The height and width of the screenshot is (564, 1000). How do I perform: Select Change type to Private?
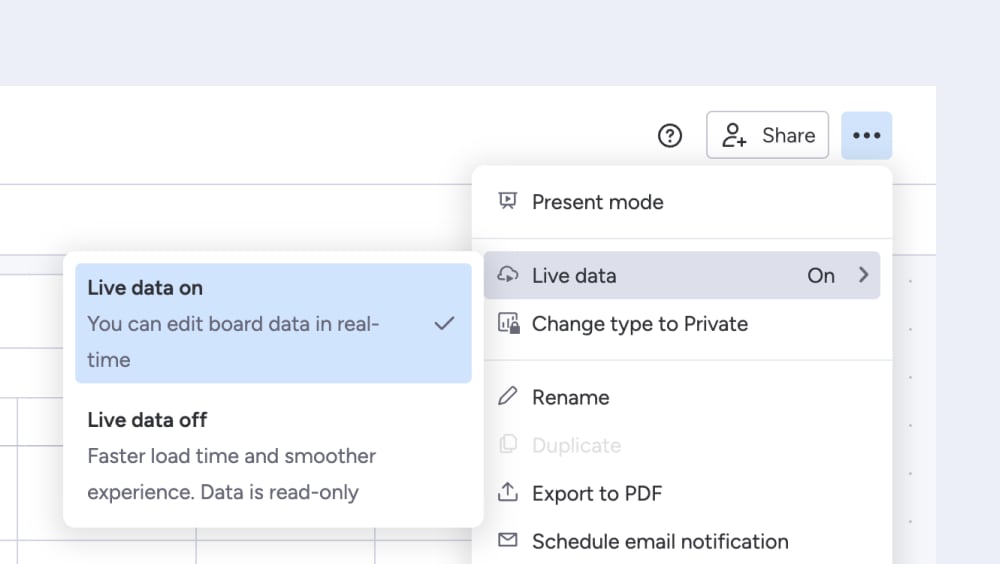click(682, 324)
